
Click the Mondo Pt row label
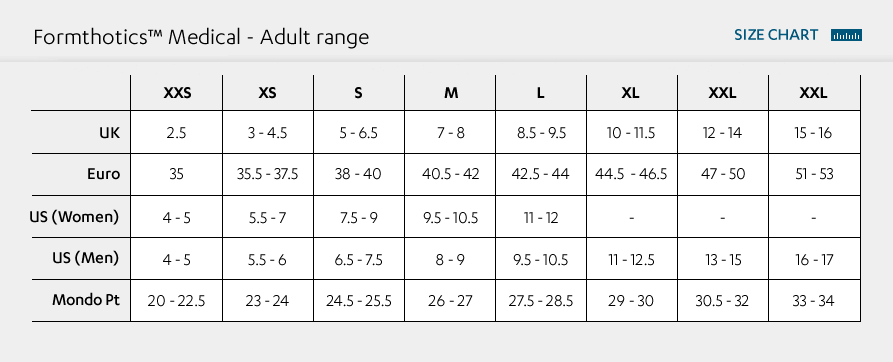pyautogui.click(x=86, y=300)
